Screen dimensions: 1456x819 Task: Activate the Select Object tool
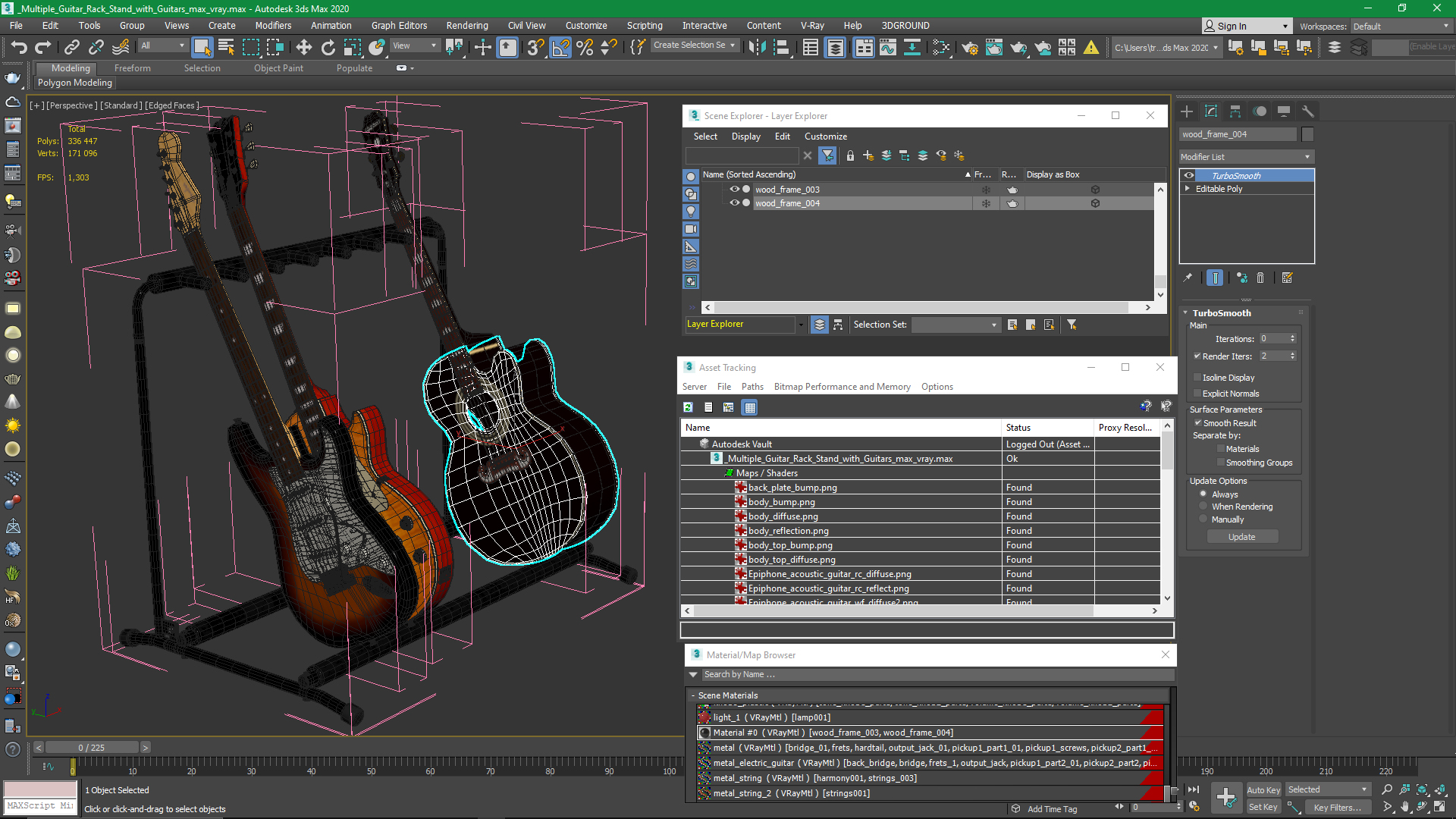202,47
